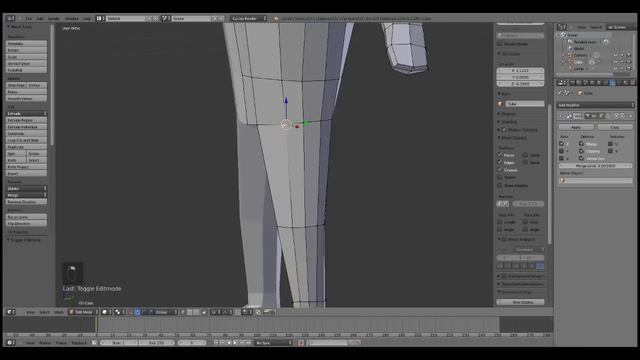The height and width of the screenshot is (360, 640).
Task: Click the modifier's edit mode display icon
Action: [x=601, y=116]
